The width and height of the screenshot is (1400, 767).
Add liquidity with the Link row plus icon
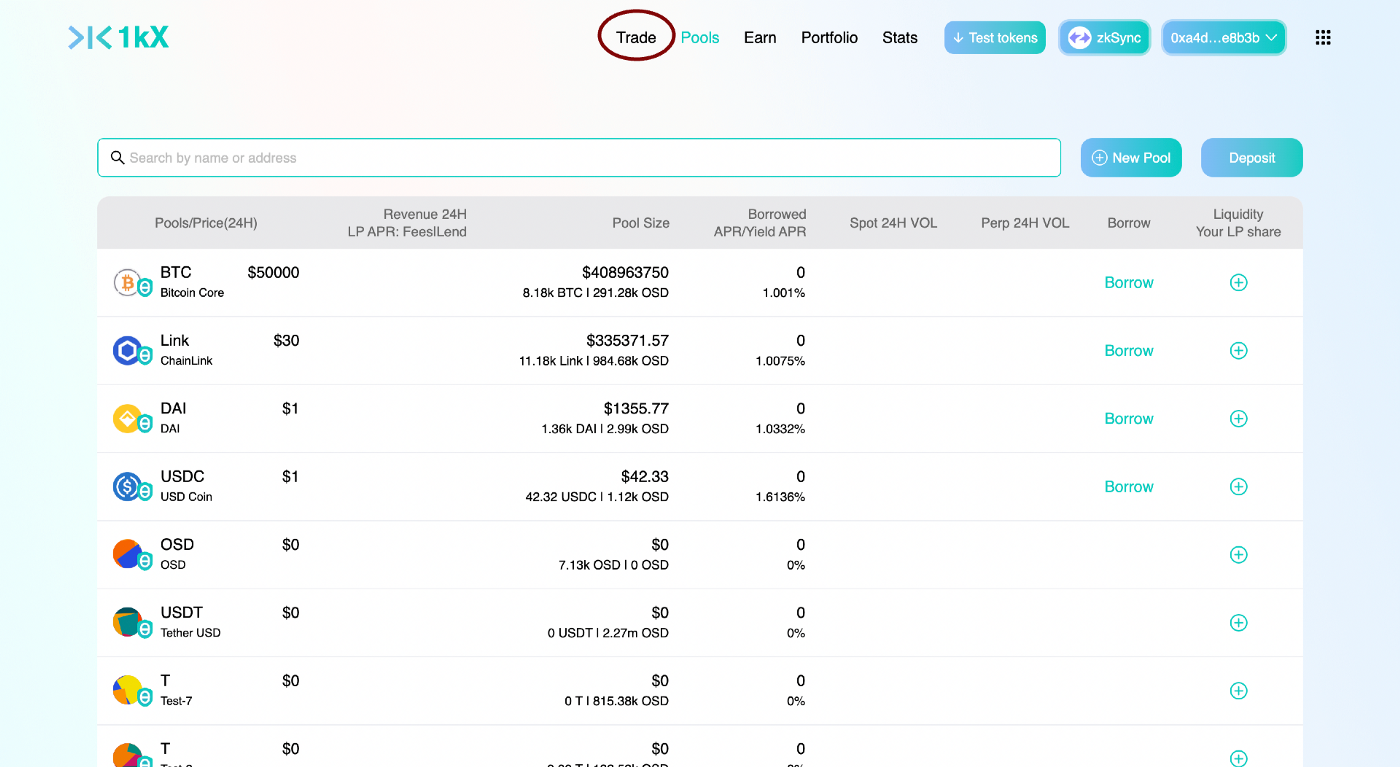[1238, 351]
